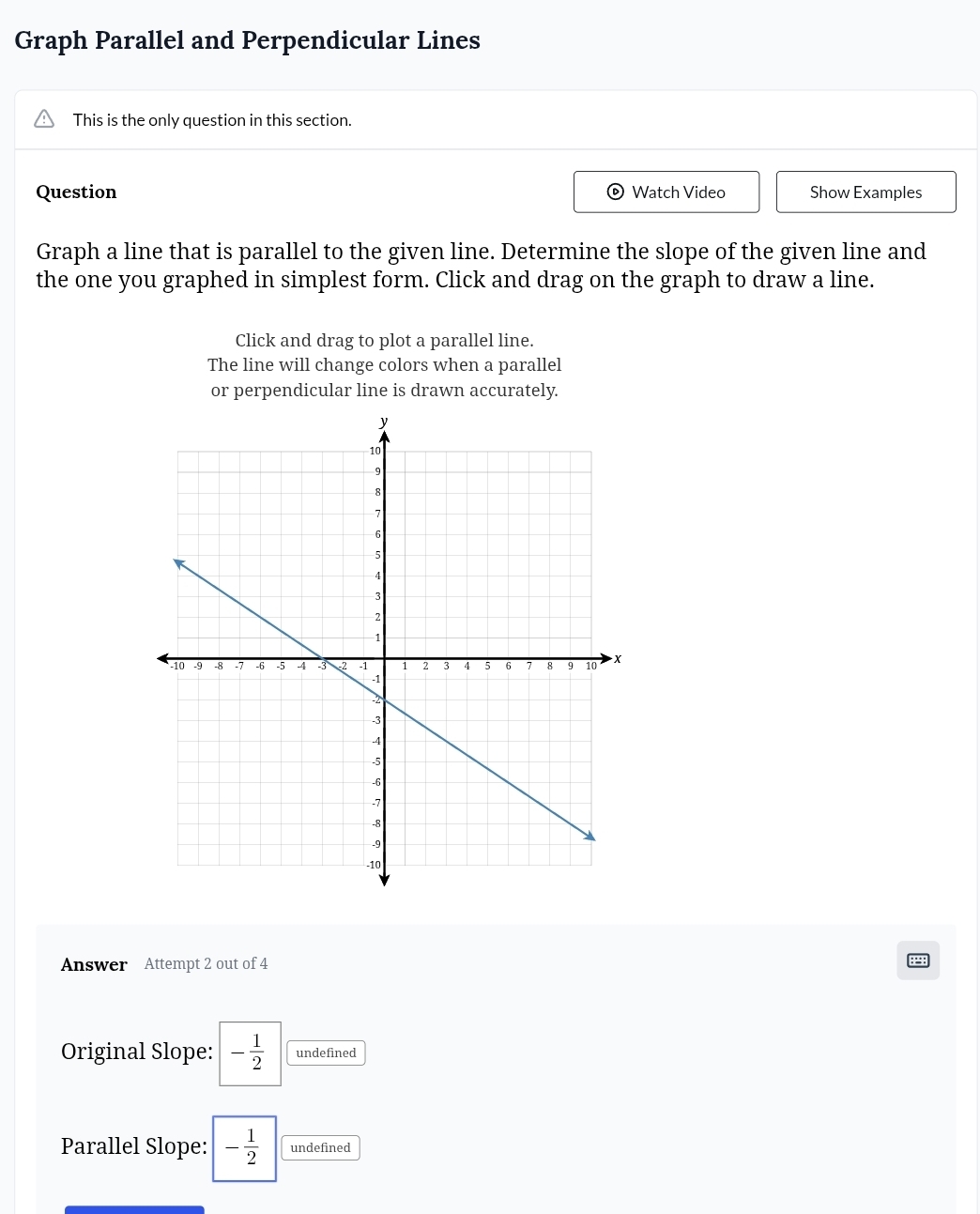
Task: Click the right arrowhead of the x-axis
Action: [606, 658]
